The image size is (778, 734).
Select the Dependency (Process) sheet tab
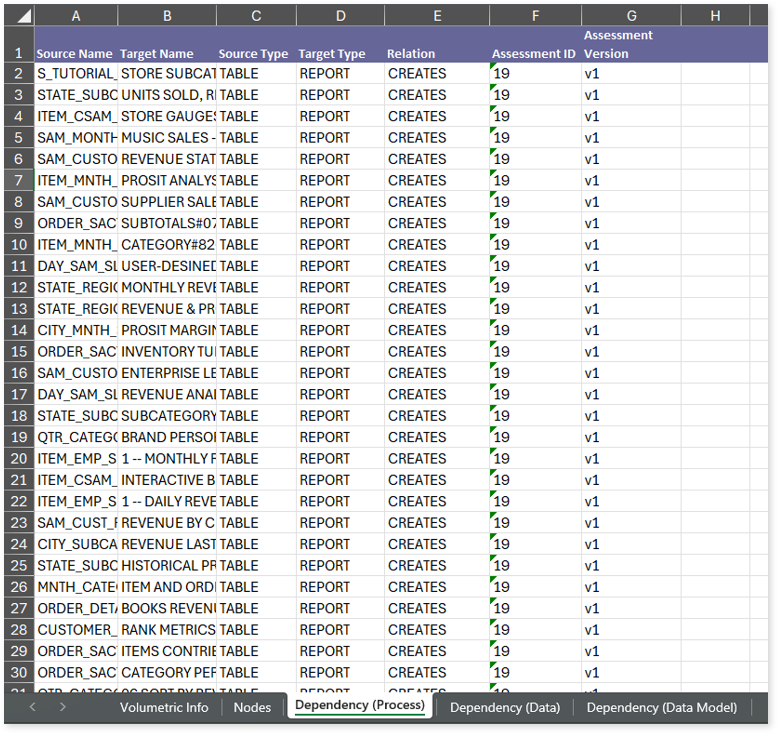[360, 706]
